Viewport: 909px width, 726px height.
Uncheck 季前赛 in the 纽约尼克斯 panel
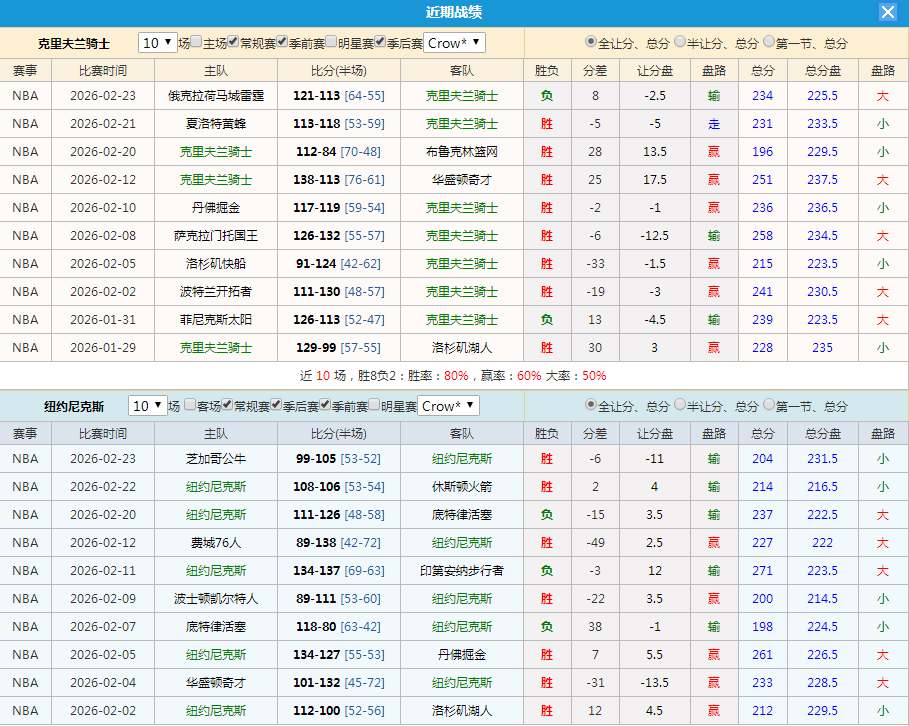tap(322, 406)
